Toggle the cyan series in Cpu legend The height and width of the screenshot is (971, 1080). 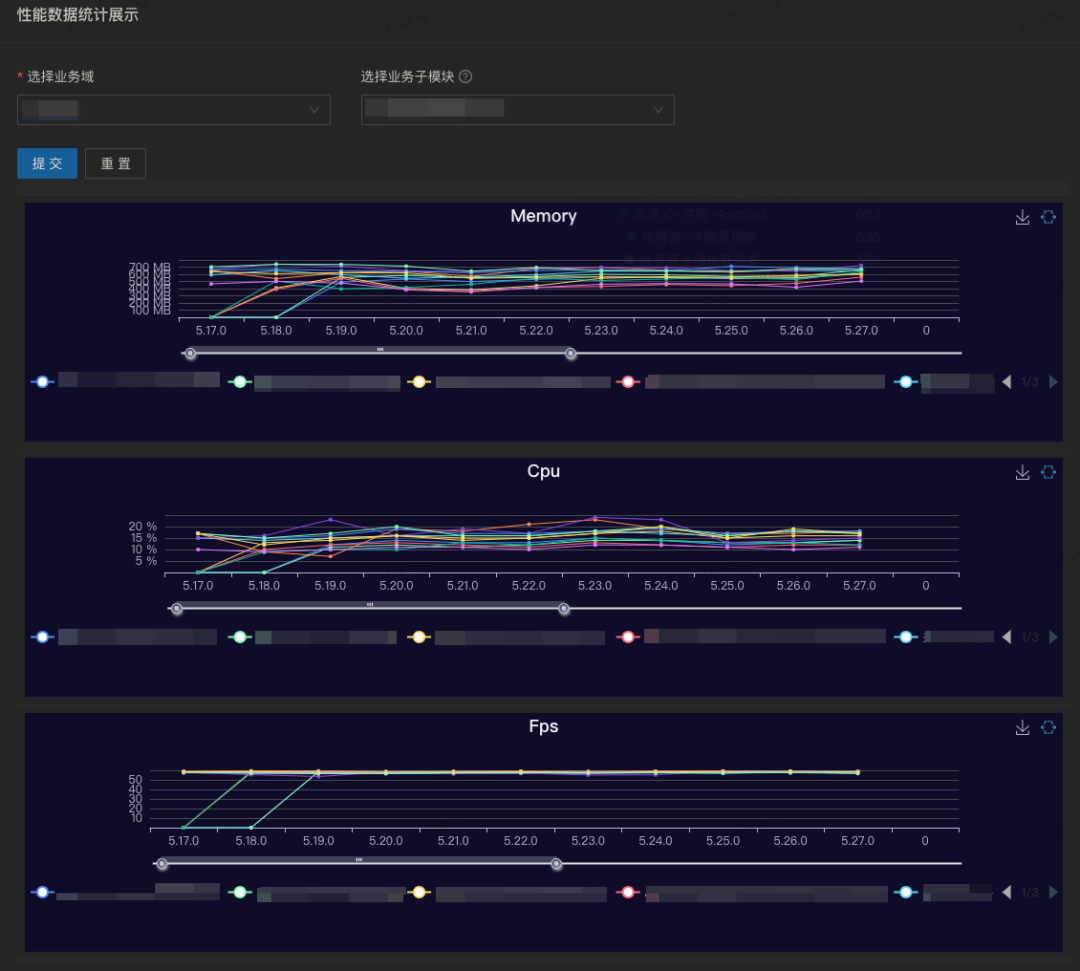click(906, 637)
